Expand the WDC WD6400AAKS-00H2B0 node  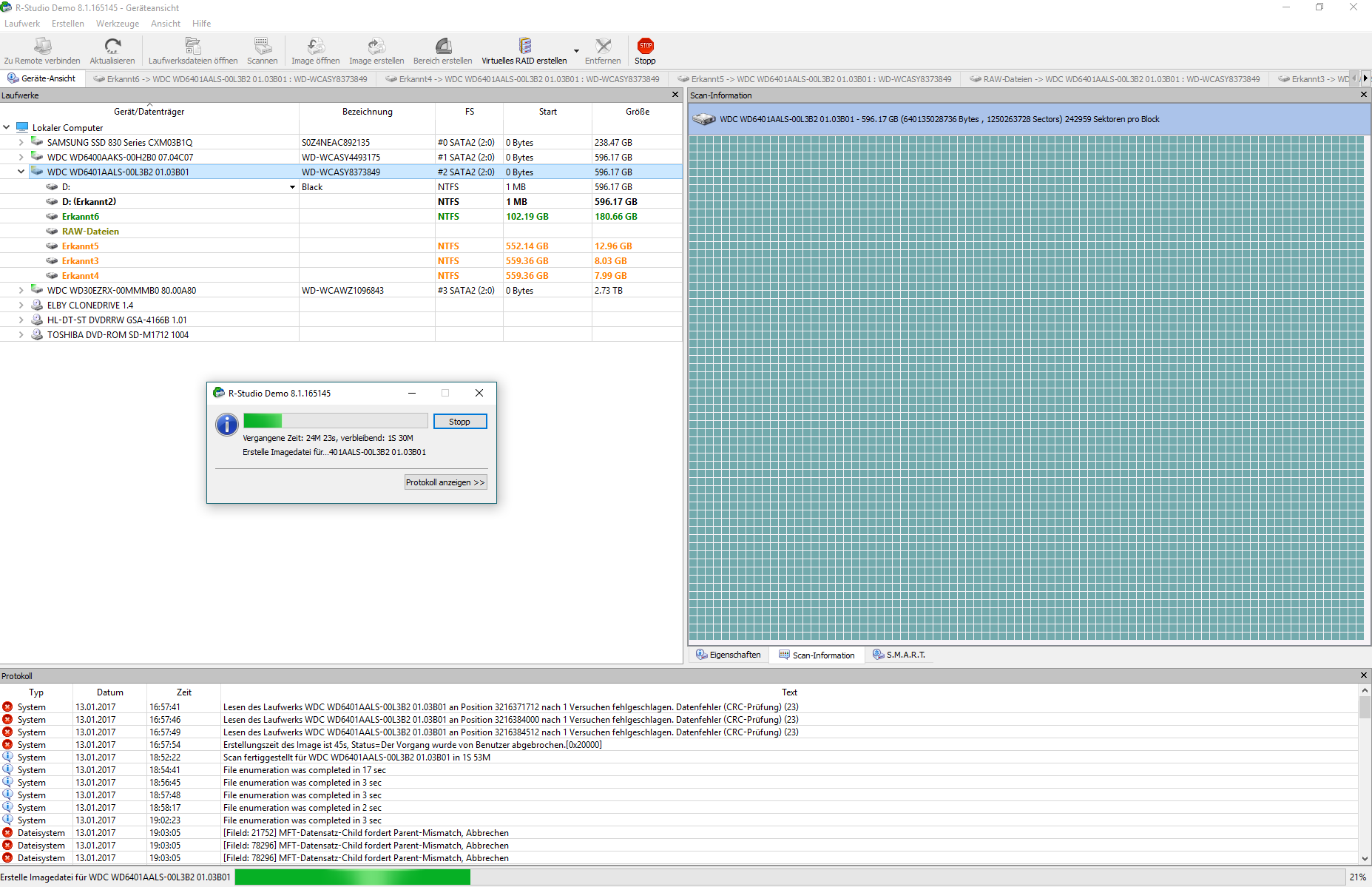click(21, 157)
